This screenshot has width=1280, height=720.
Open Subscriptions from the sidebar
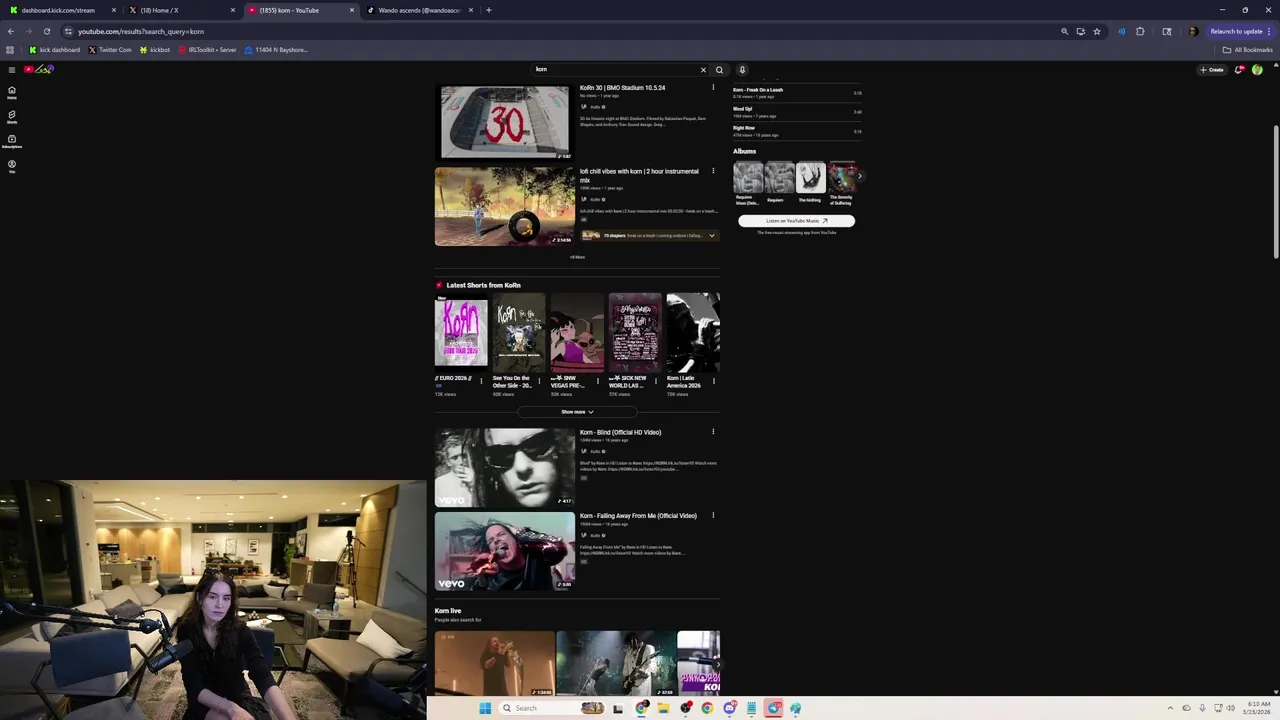12,141
